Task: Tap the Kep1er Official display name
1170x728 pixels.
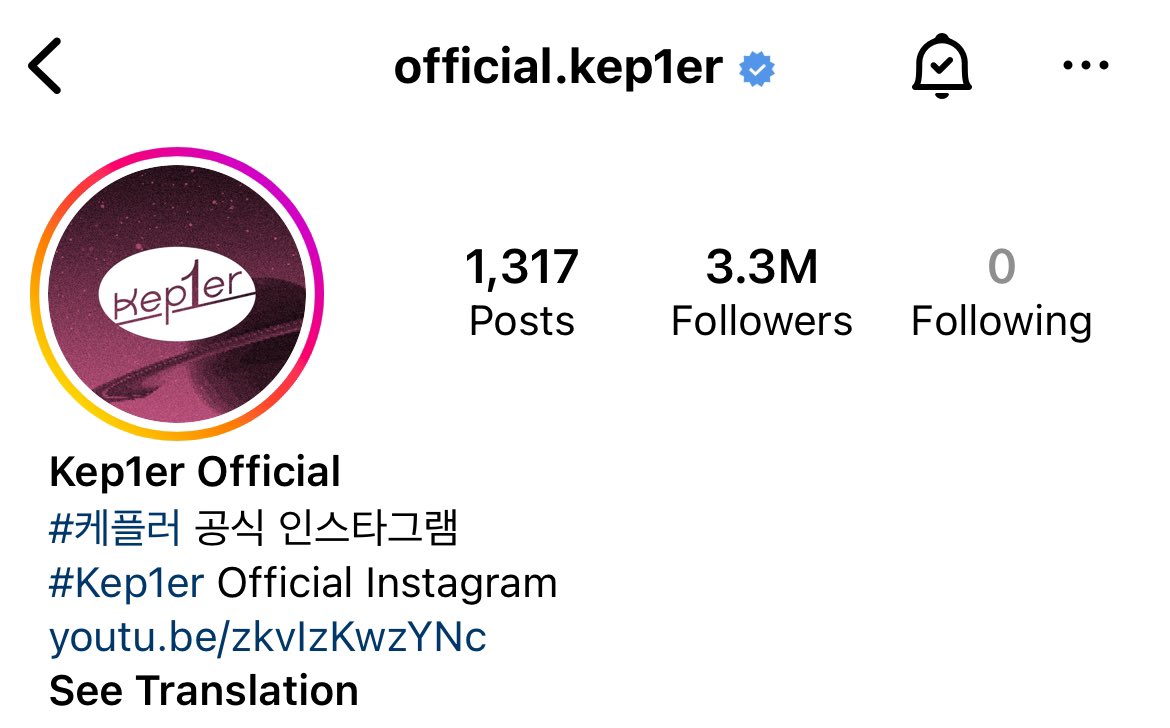Action: tap(195, 472)
